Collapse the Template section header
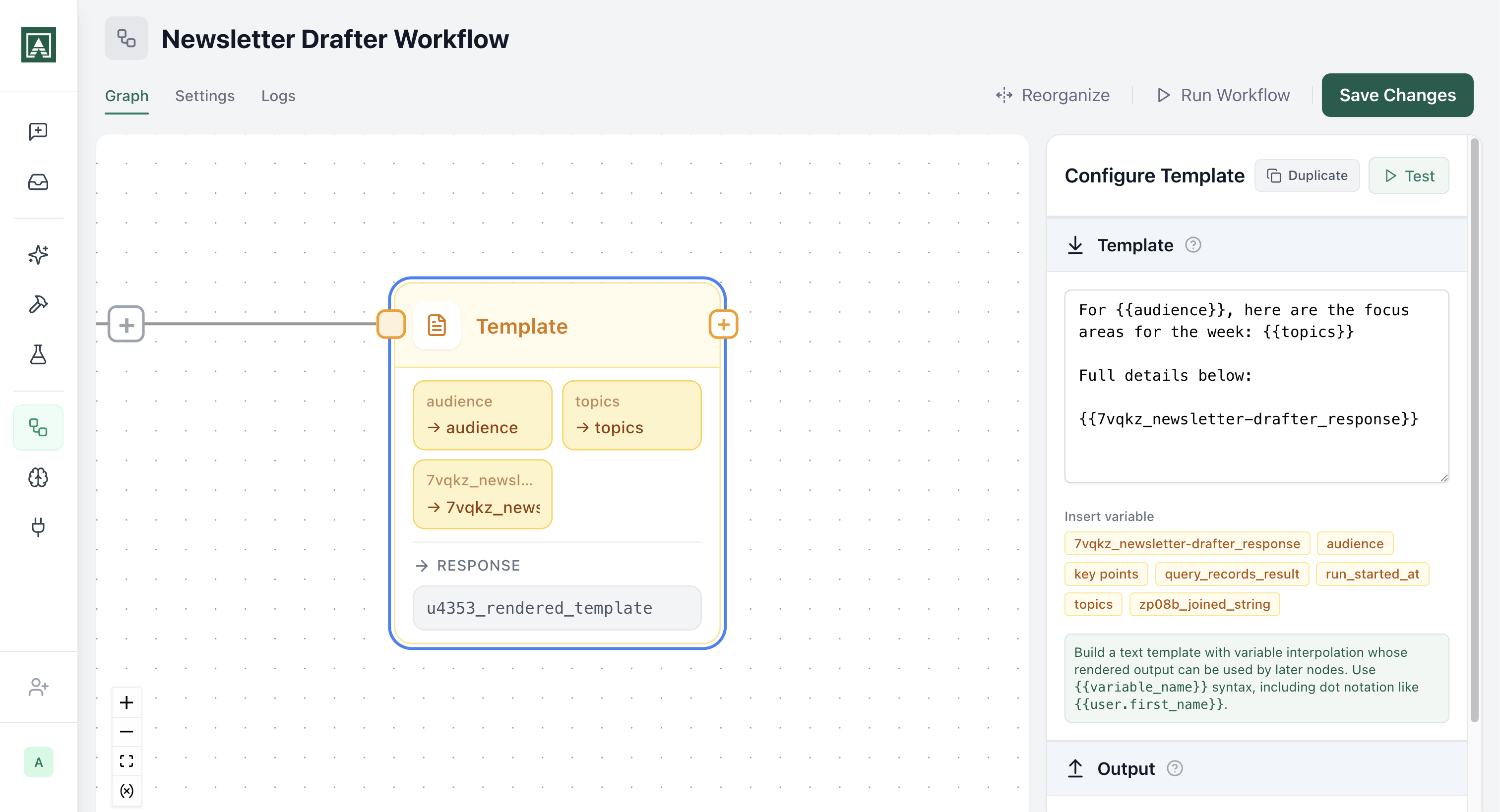Image resolution: width=1500 pixels, height=812 pixels. click(x=1134, y=245)
